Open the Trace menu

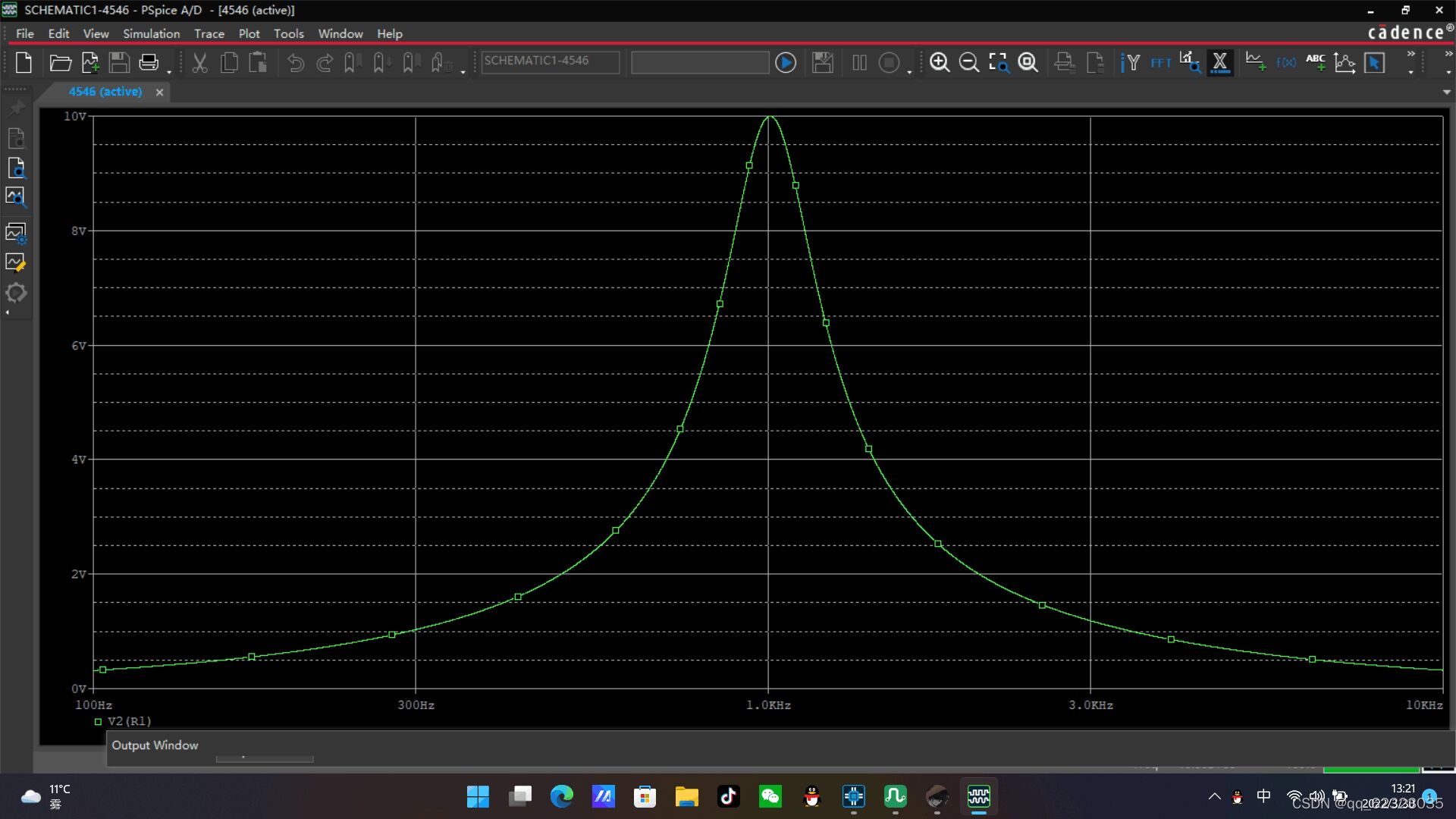tap(209, 33)
